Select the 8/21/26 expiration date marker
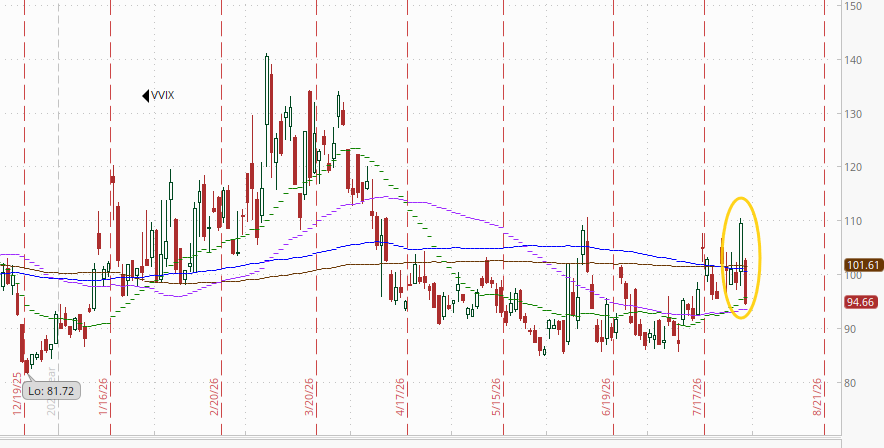Image resolution: width=884 pixels, height=448 pixels. [x=817, y=397]
